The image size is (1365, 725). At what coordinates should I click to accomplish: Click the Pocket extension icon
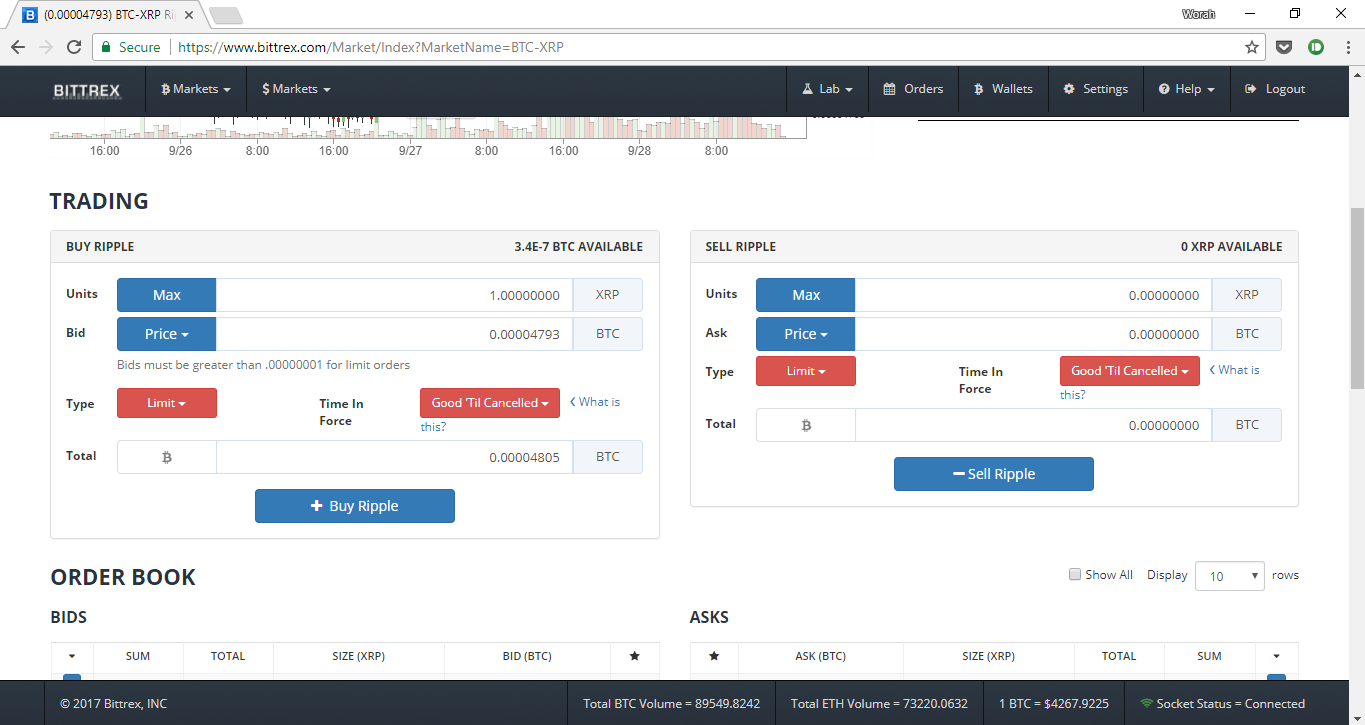[1284, 47]
